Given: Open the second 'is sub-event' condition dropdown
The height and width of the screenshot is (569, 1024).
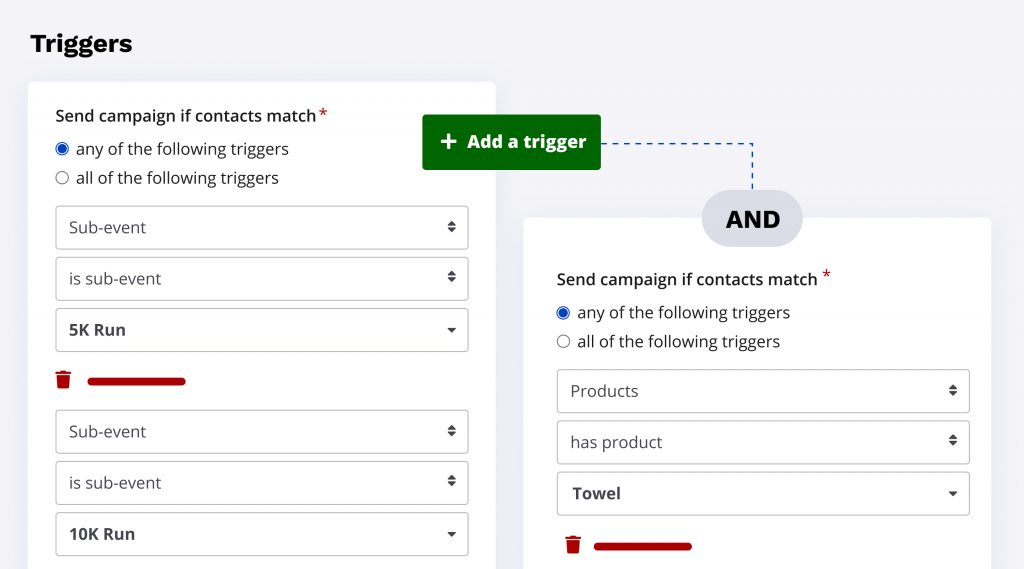Looking at the screenshot, I should coord(262,483).
